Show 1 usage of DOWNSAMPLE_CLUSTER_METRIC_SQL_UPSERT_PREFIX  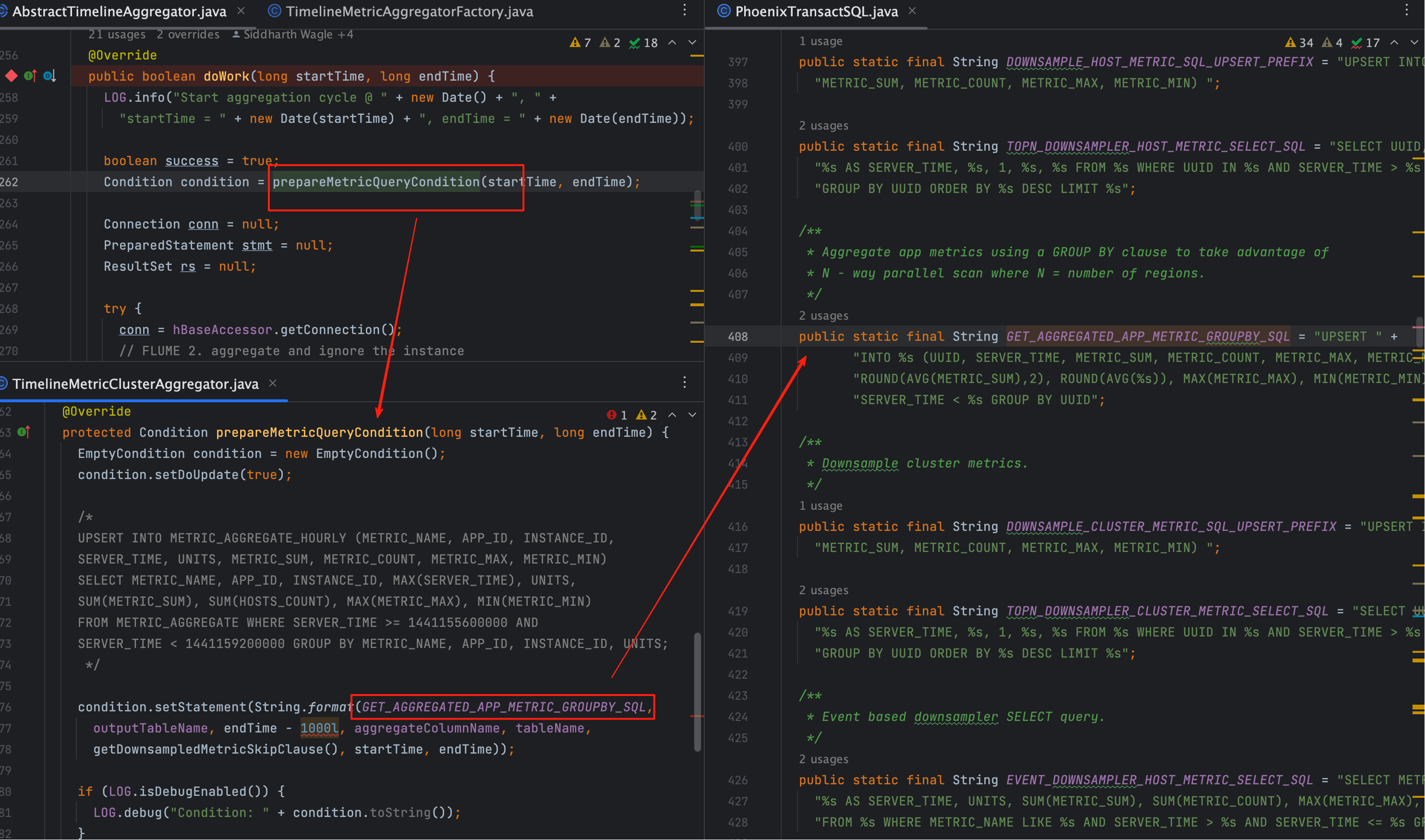(x=821, y=506)
